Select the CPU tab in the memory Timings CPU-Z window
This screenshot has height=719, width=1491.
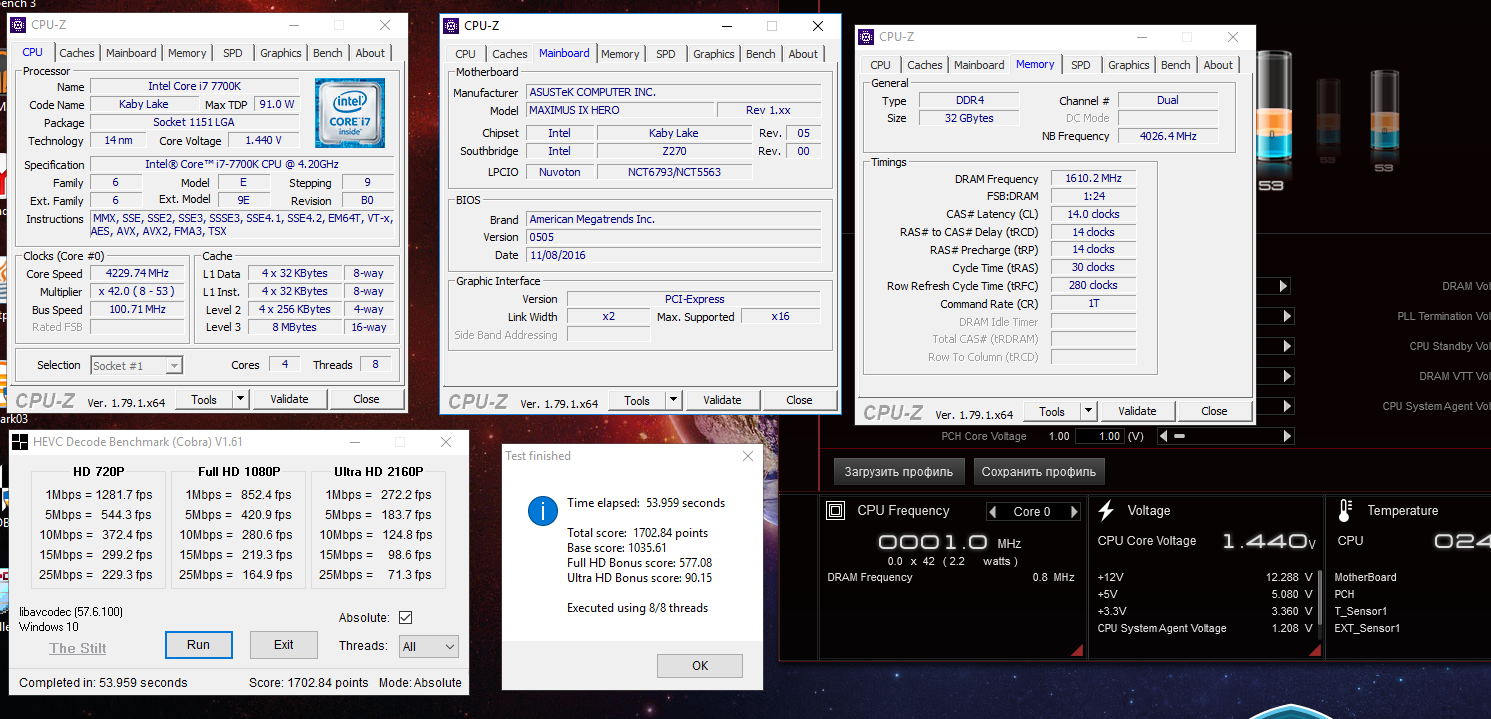881,65
